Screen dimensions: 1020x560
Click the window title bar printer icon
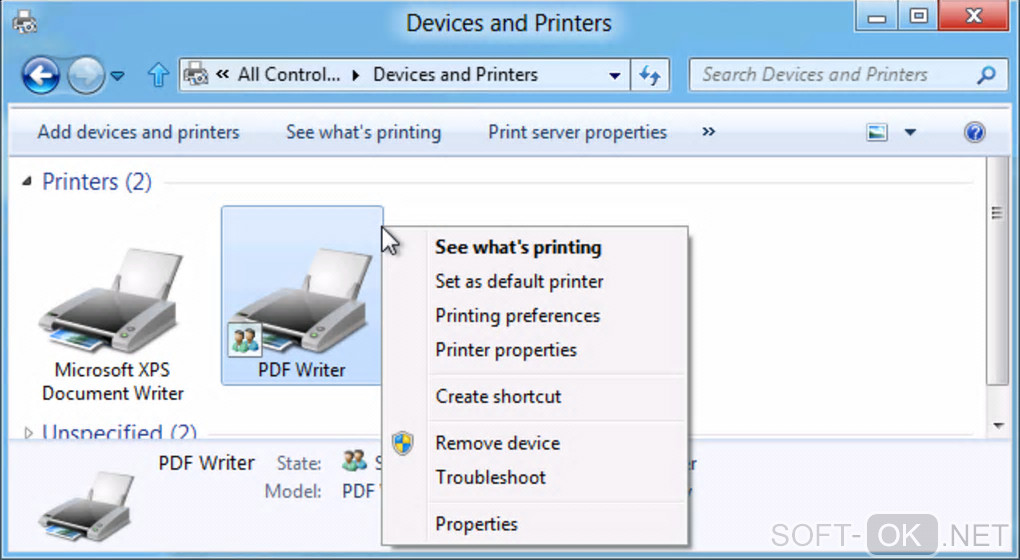[x=24, y=21]
